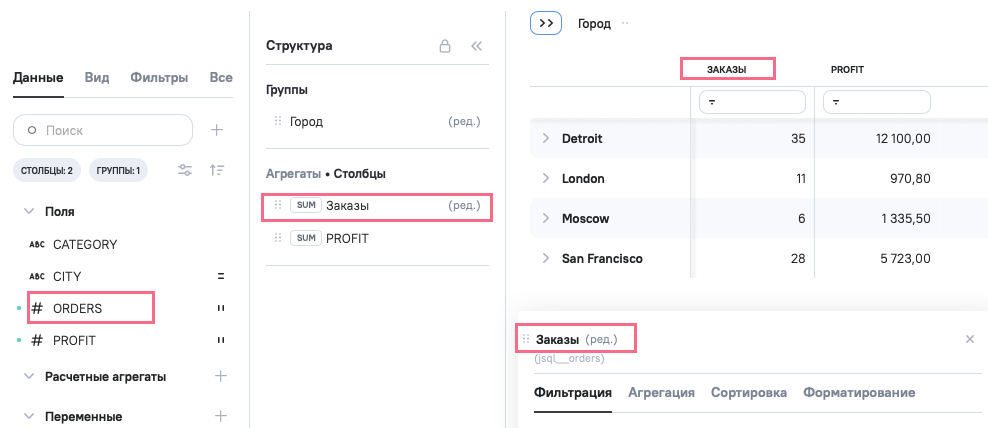Click the (jsql__orders) label
The image size is (988, 428).
click(x=569, y=359)
